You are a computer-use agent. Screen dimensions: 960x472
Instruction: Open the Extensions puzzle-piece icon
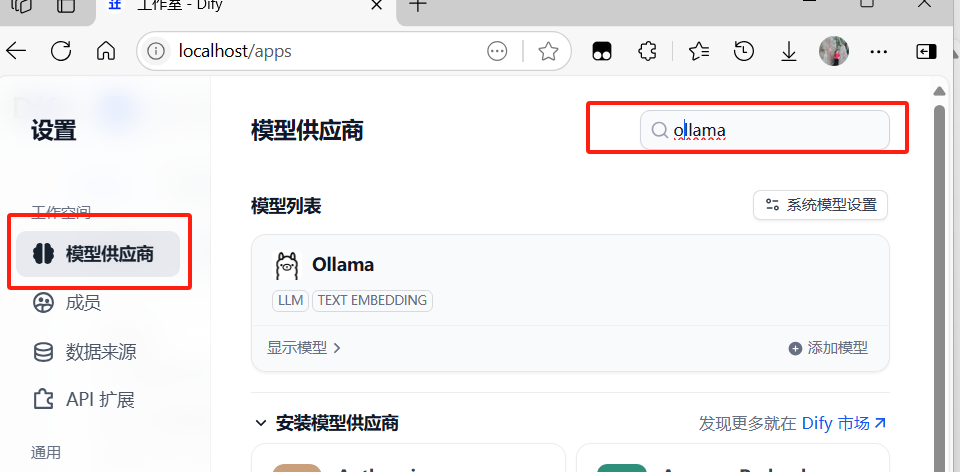tap(647, 51)
